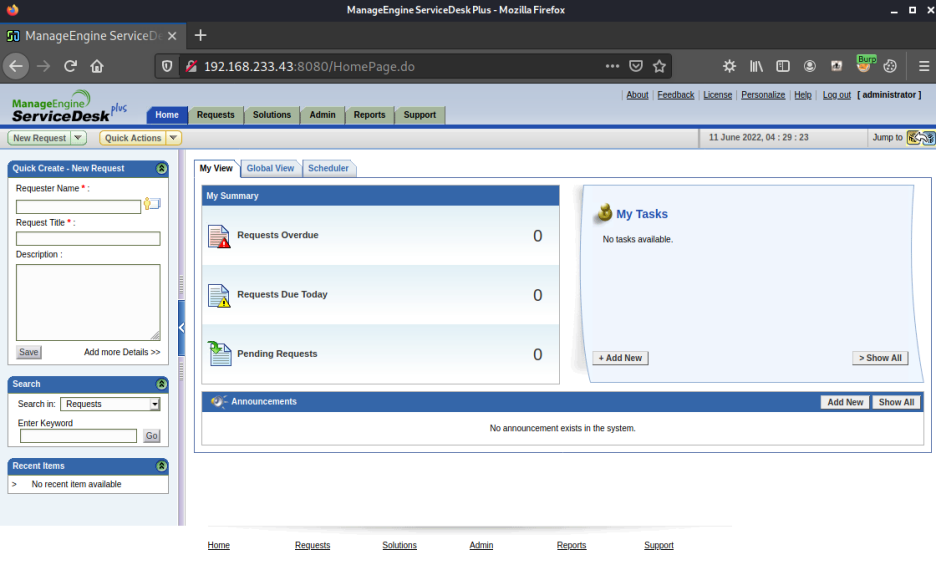Viewport: 936px width, 565px height.
Task: Click > Show All in My Tasks
Action: coord(880,358)
